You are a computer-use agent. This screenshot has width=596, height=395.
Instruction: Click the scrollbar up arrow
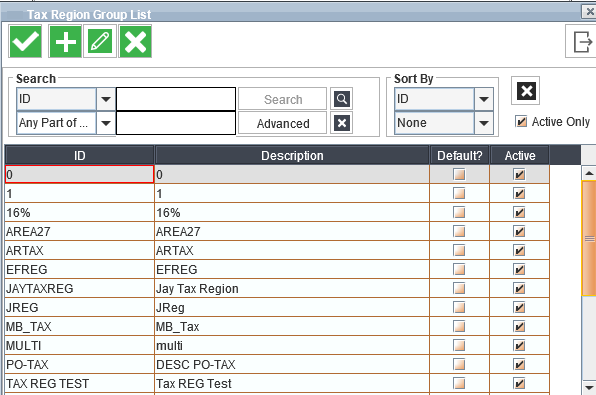589,173
